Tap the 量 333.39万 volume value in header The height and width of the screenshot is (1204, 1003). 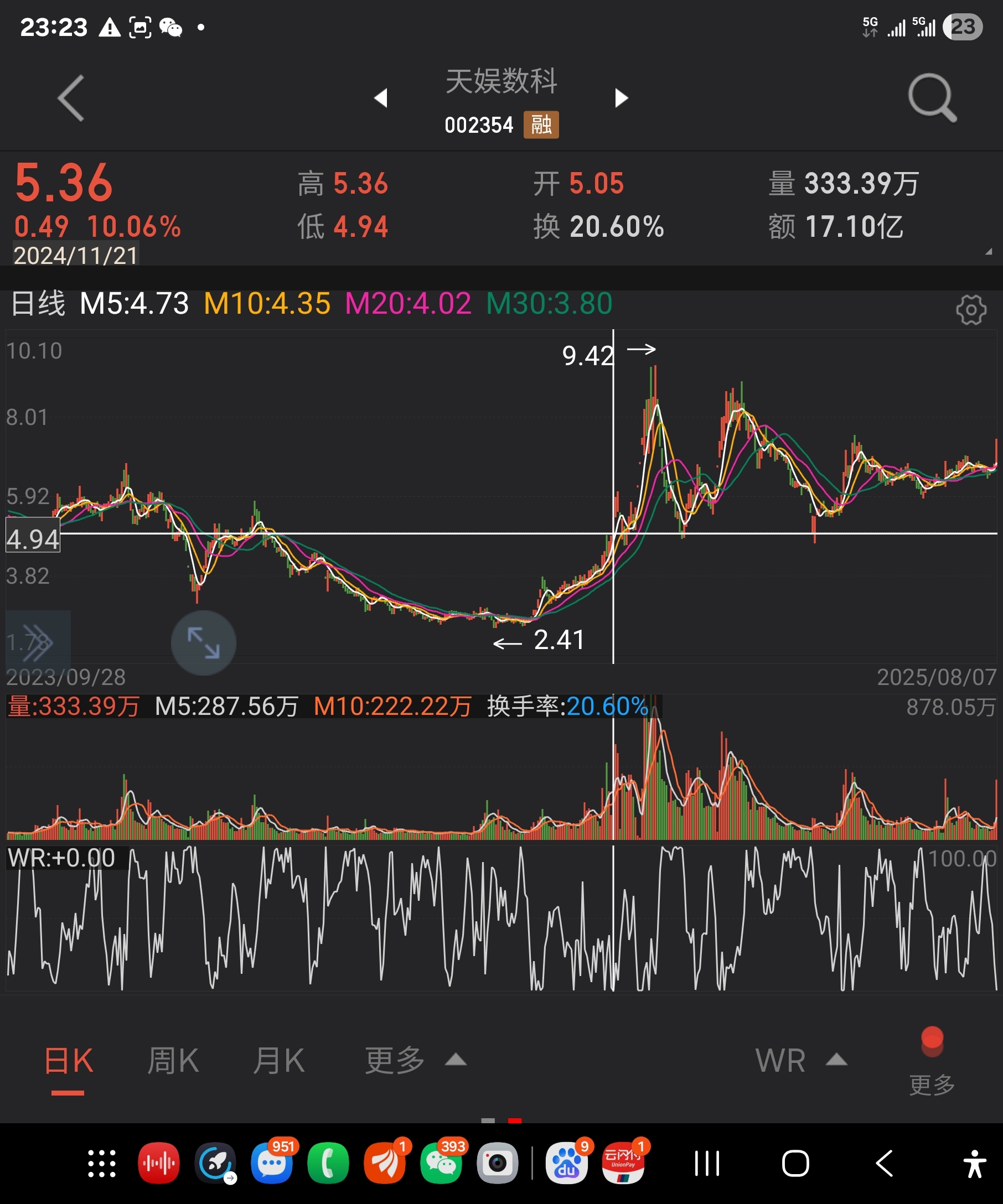tap(844, 184)
